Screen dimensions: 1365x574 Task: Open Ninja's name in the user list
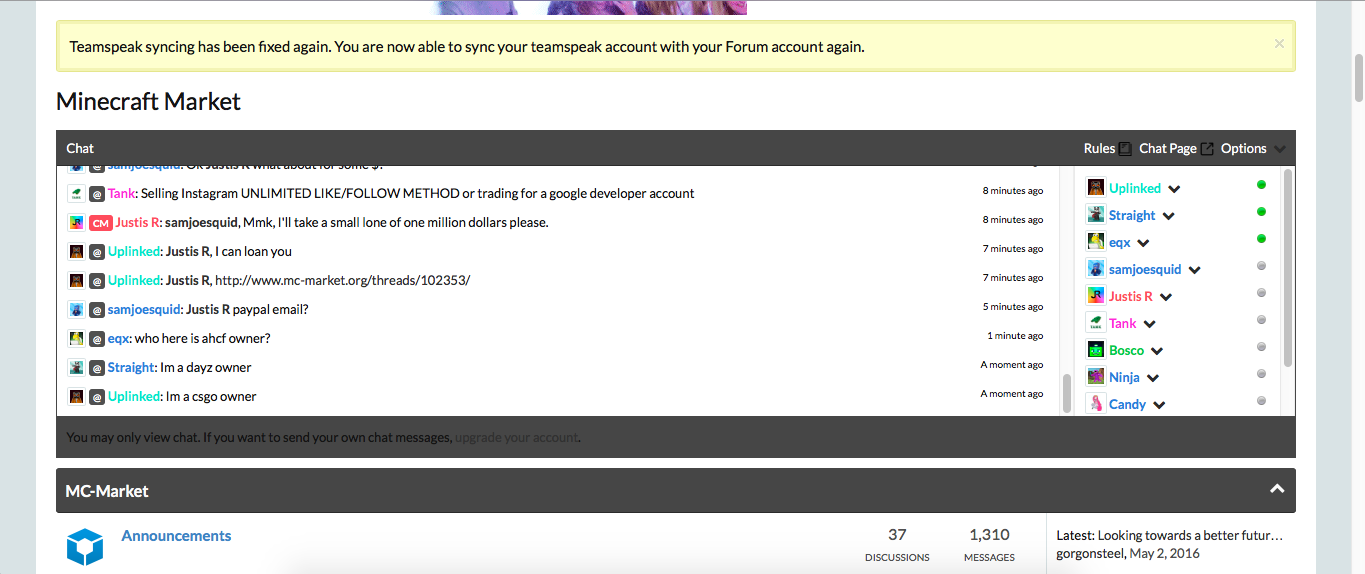pos(1124,377)
